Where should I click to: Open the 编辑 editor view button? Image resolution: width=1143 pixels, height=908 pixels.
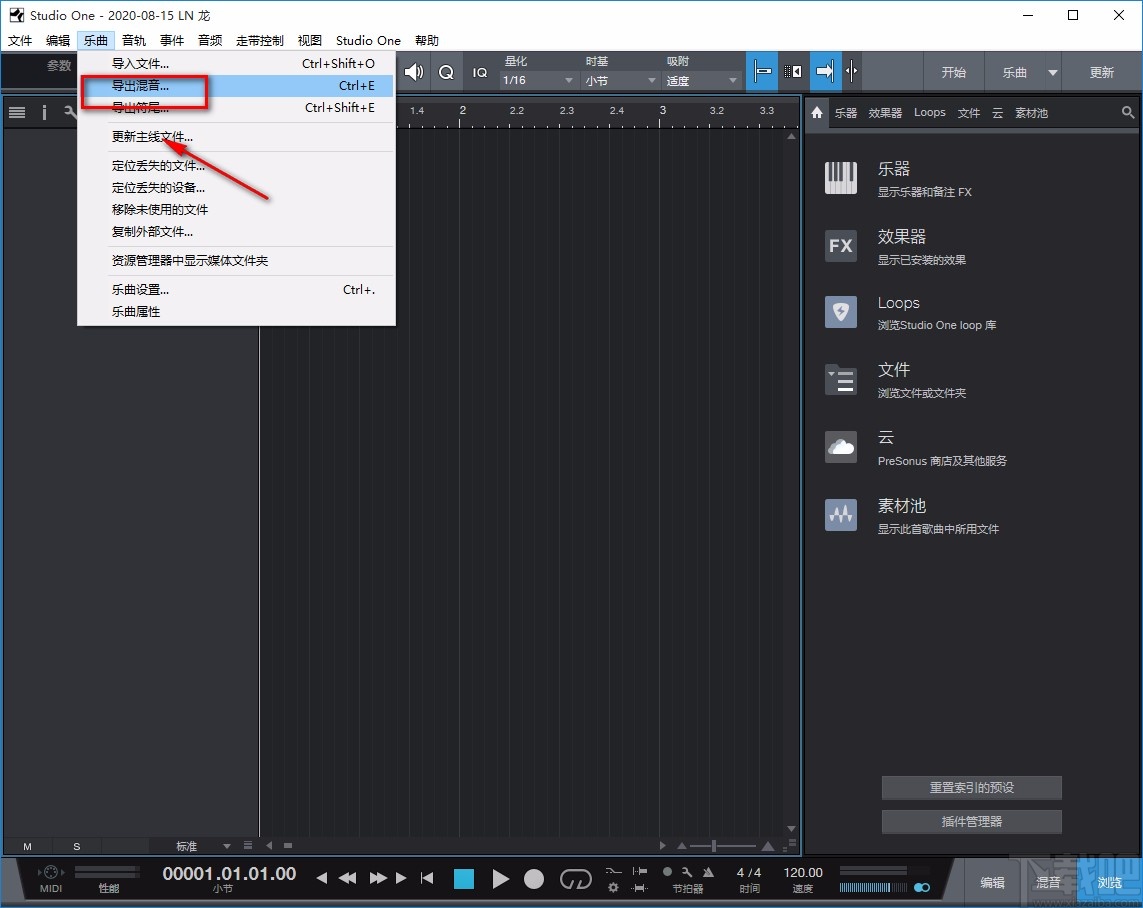[x=992, y=882]
